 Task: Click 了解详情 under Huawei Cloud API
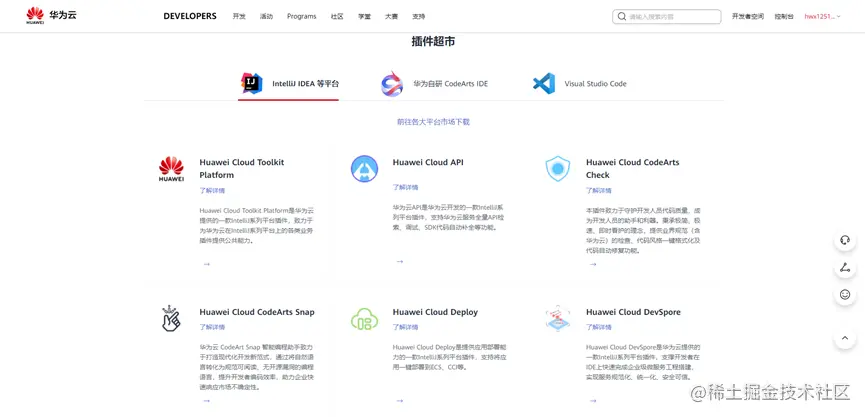(405, 187)
